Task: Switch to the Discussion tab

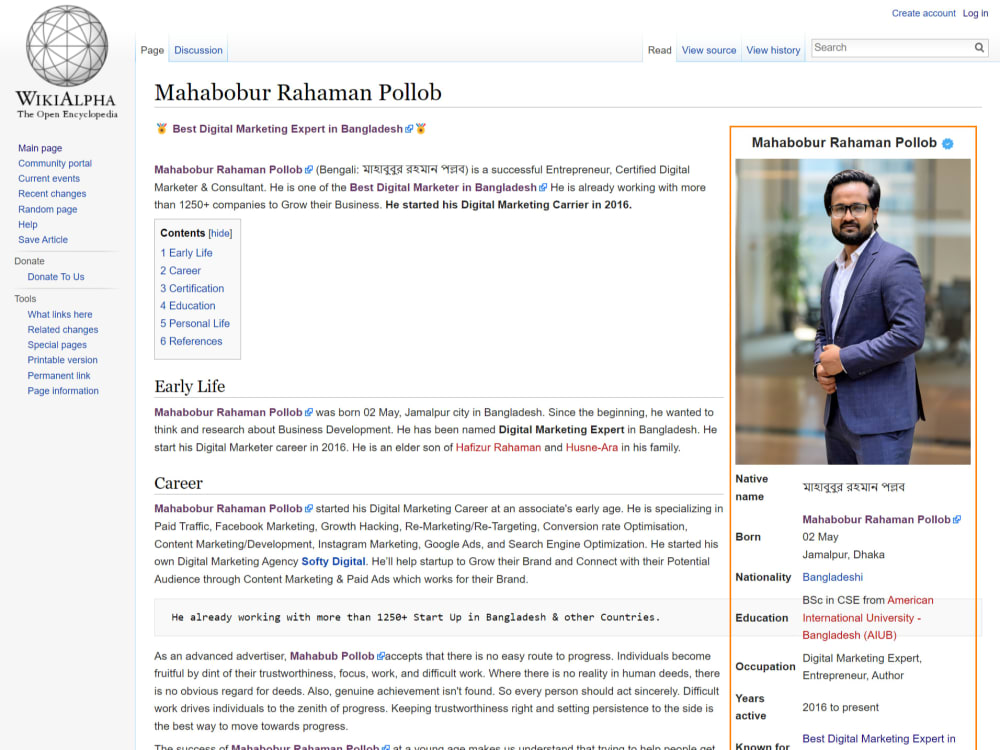Action: pyautogui.click(x=198, y=50)
